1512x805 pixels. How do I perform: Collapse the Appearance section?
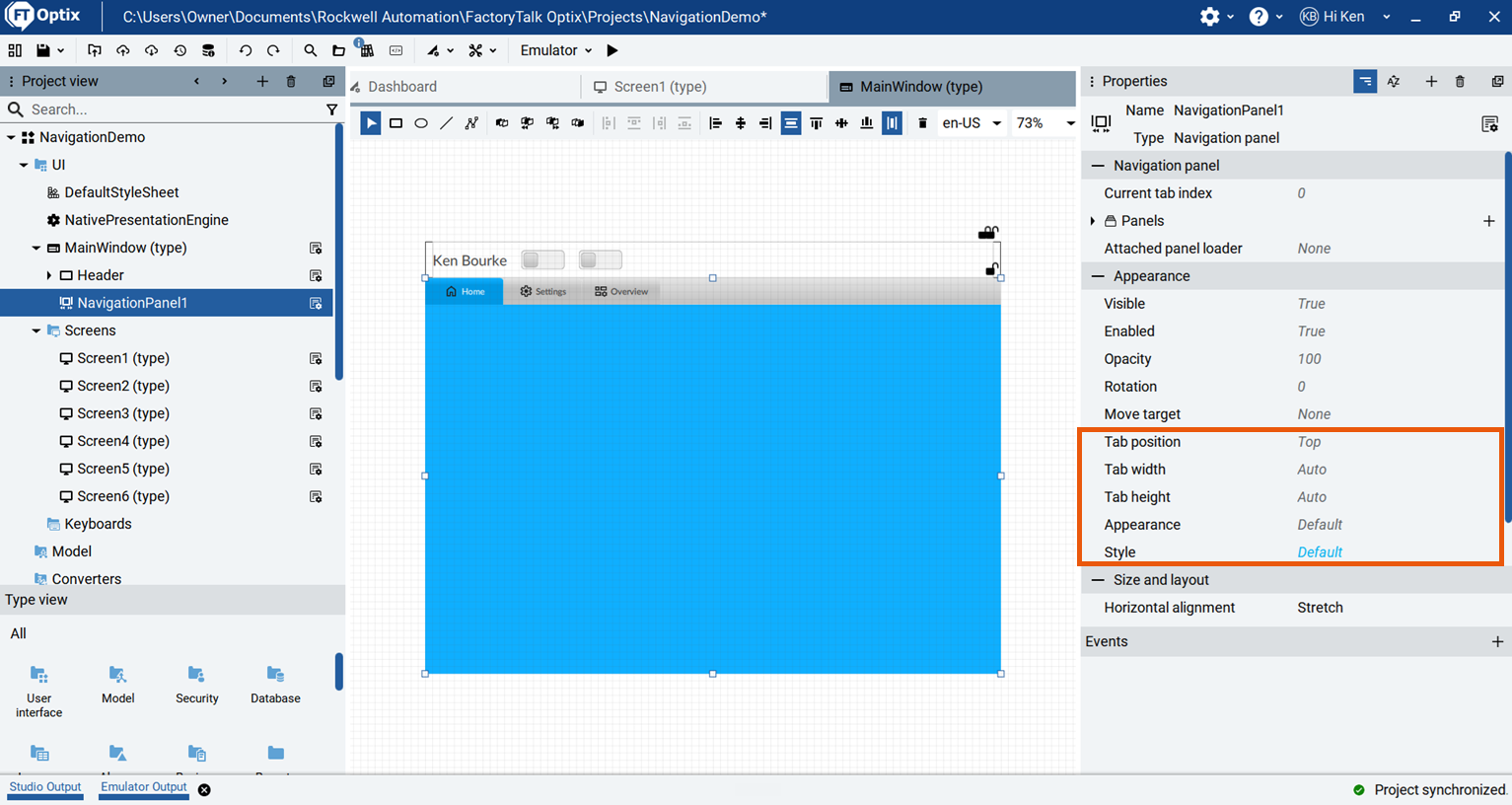tap(1098, 276)
